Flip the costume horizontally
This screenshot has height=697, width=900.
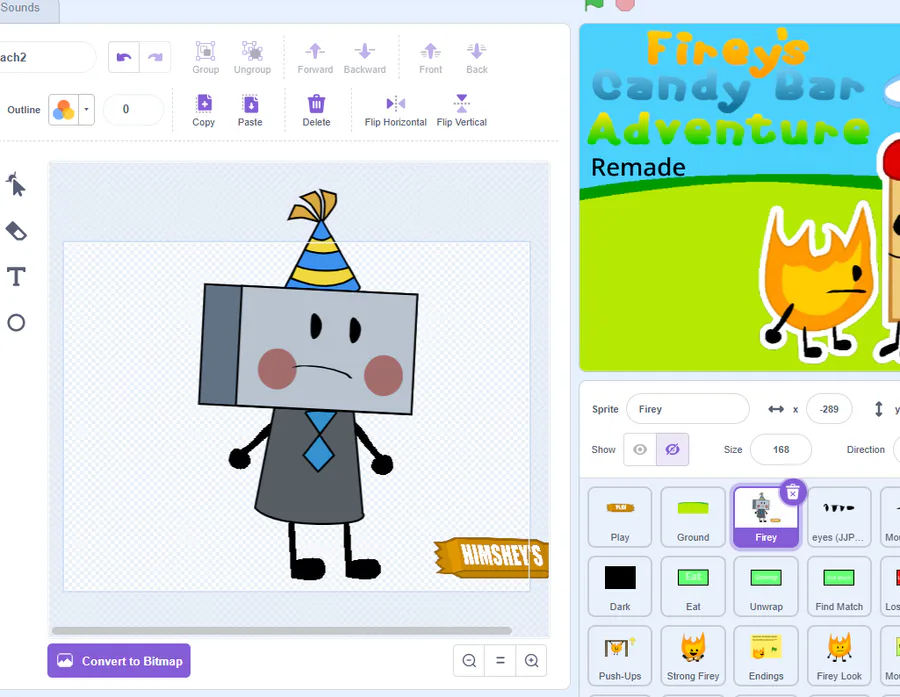[395, 111]
